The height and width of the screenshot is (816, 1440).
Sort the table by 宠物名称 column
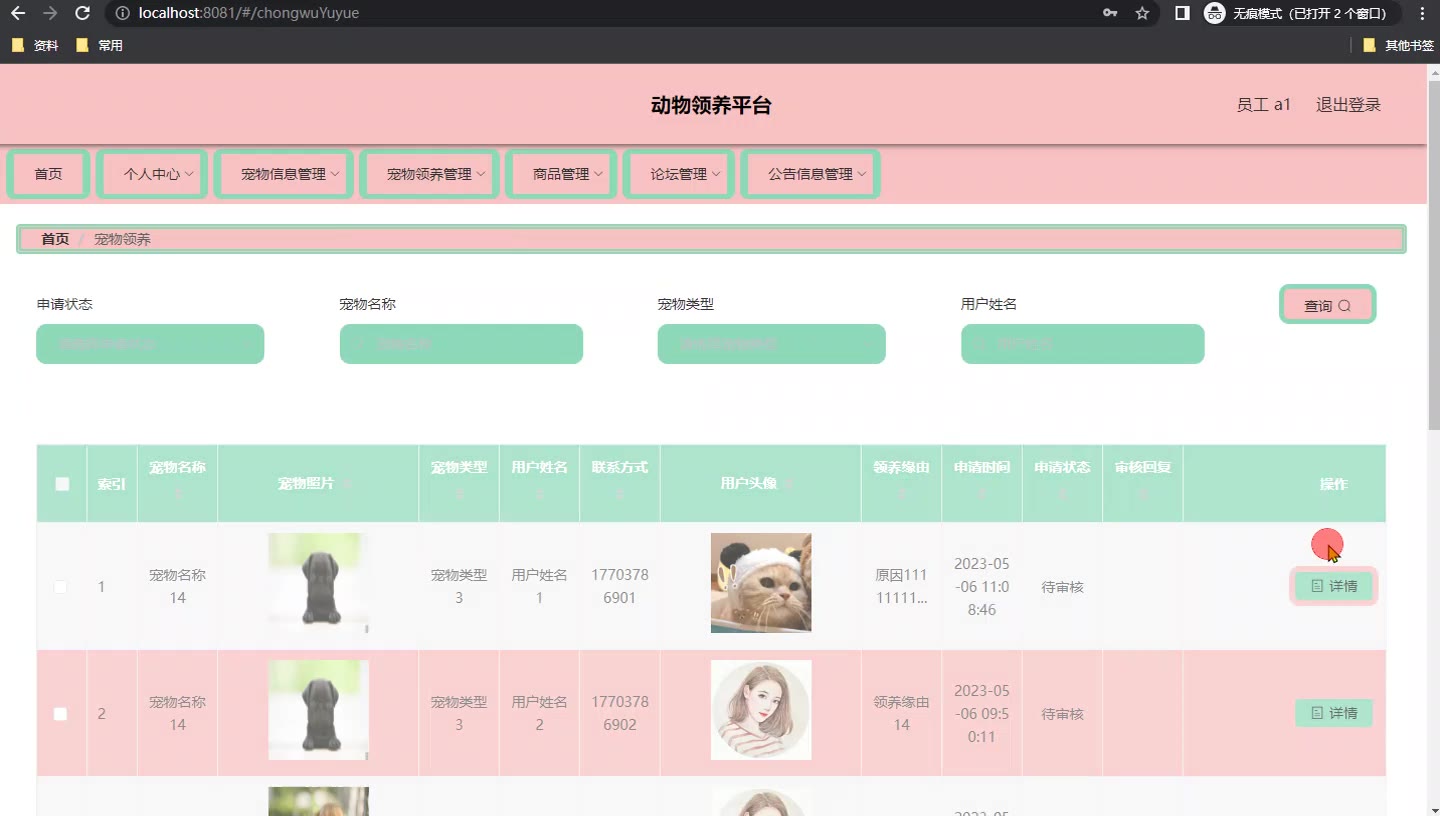coord(177,493)
